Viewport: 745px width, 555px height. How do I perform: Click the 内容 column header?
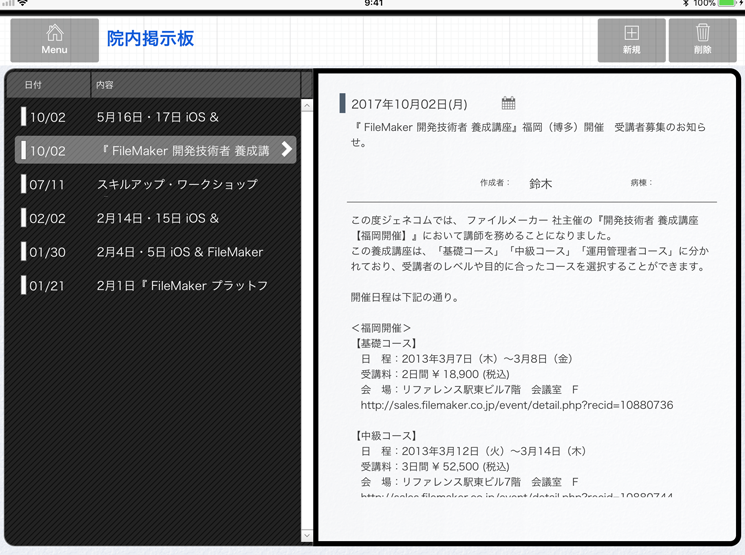pos(195,85)
